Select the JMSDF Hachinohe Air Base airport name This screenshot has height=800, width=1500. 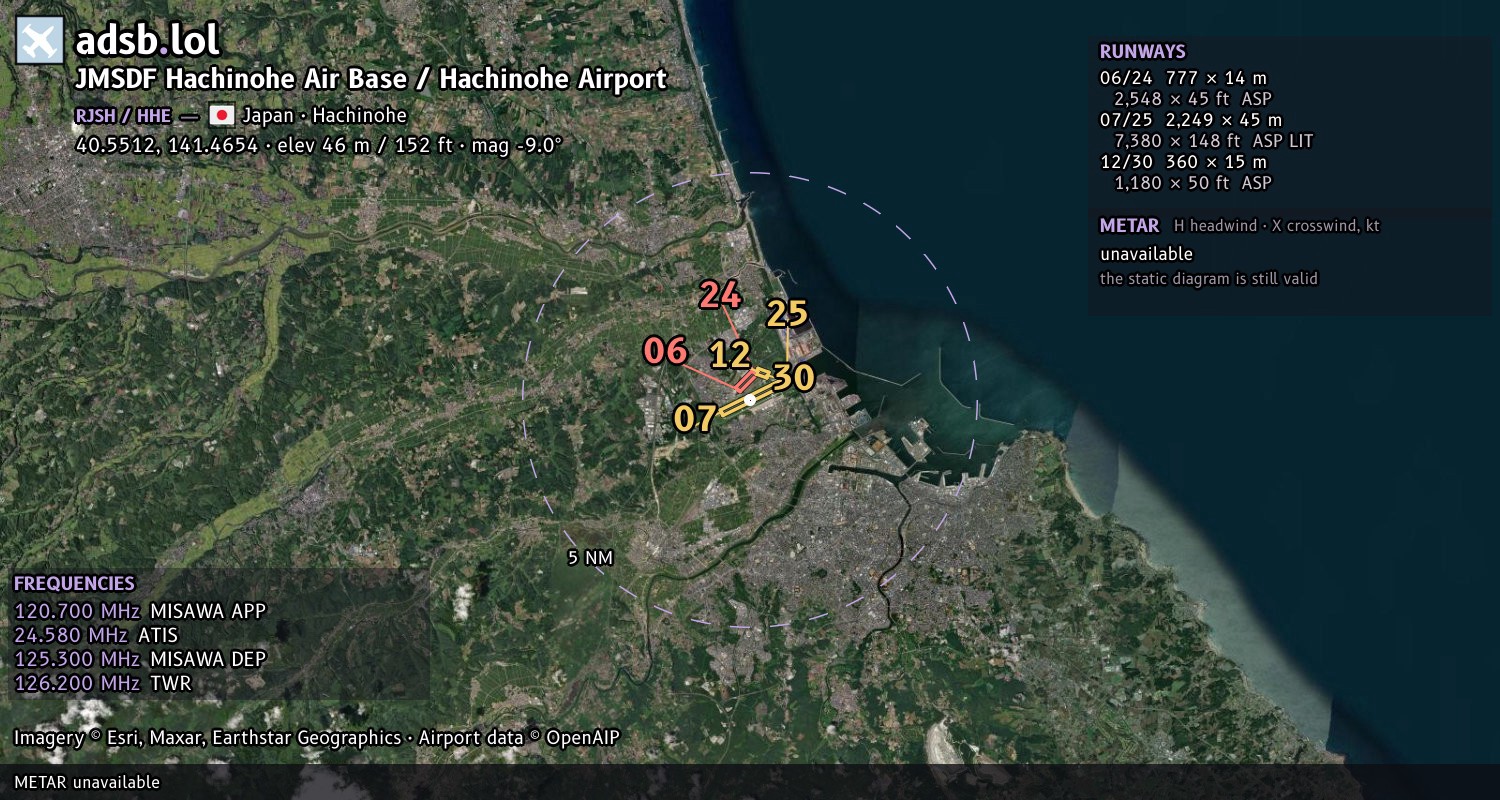[x=371, y=79]
